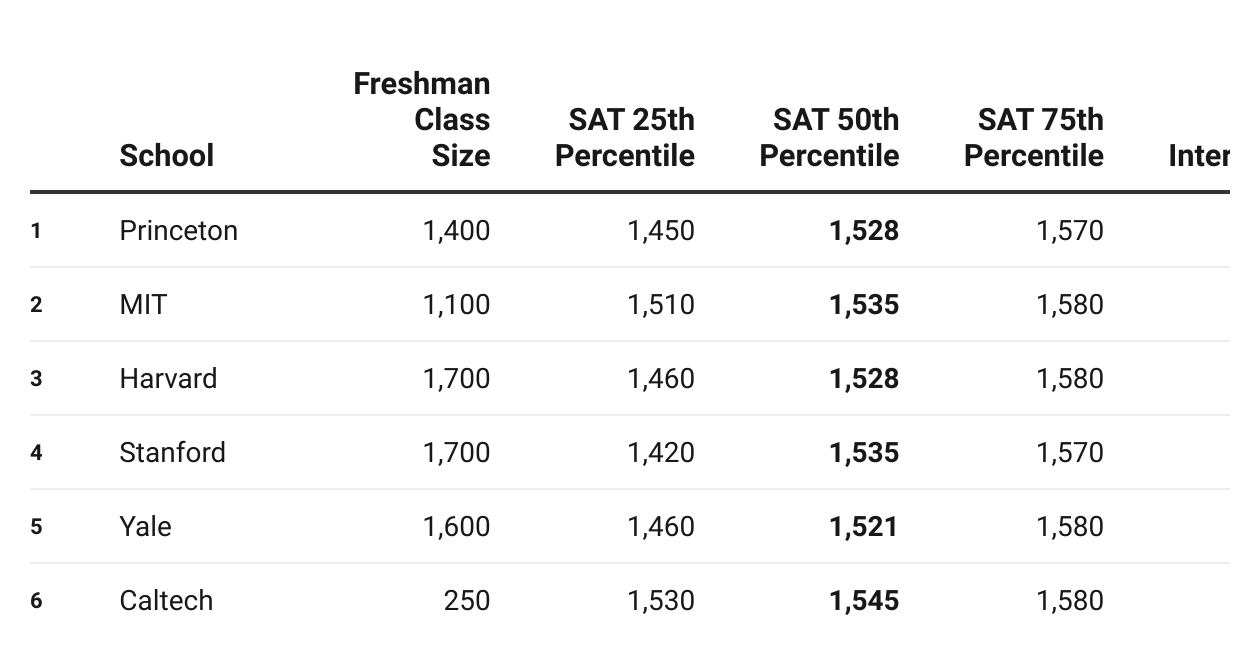This screenshot has height=660, width=1260.
Task: Click the partially visible Inter column header
Action: click(1198, 155)
